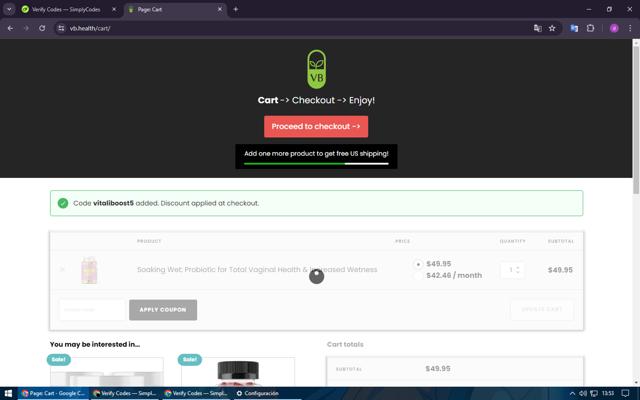Click the coupon code input field

(x=92, y=310)
